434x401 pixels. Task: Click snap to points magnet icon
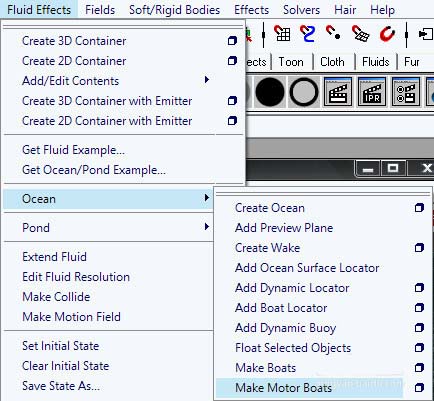(333, 33)
